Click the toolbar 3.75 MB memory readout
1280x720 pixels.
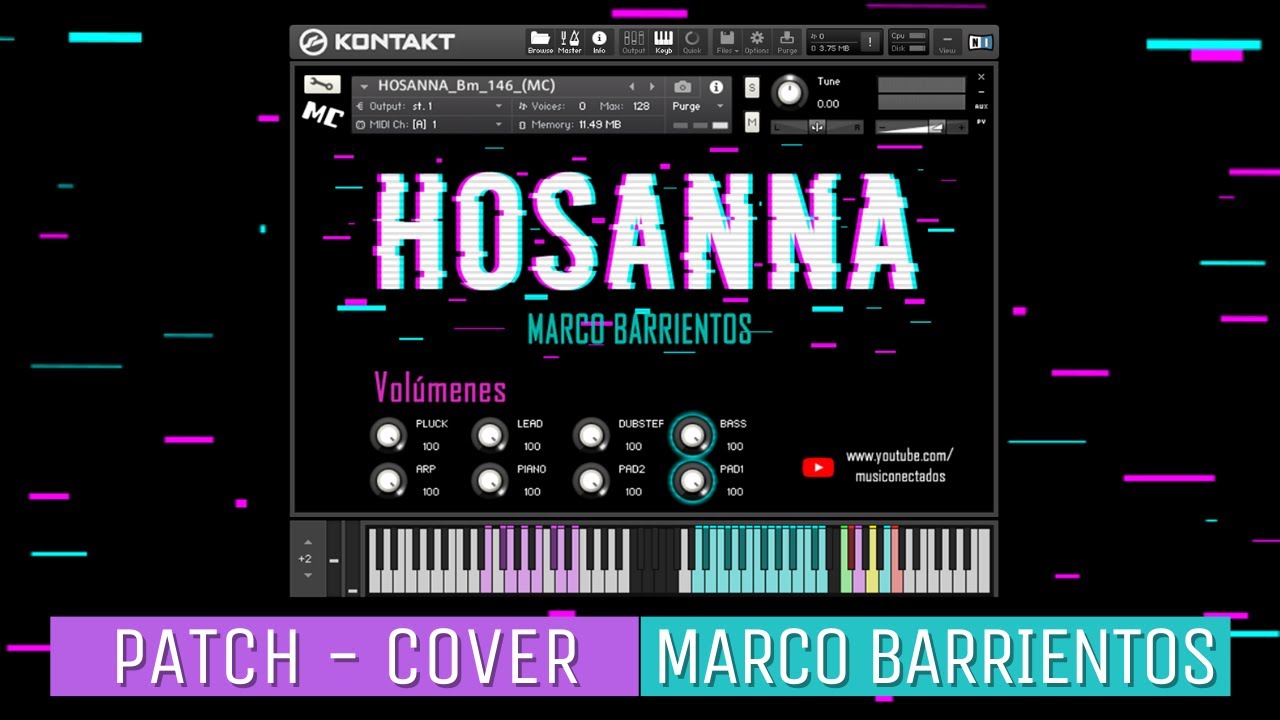(831, 48)
